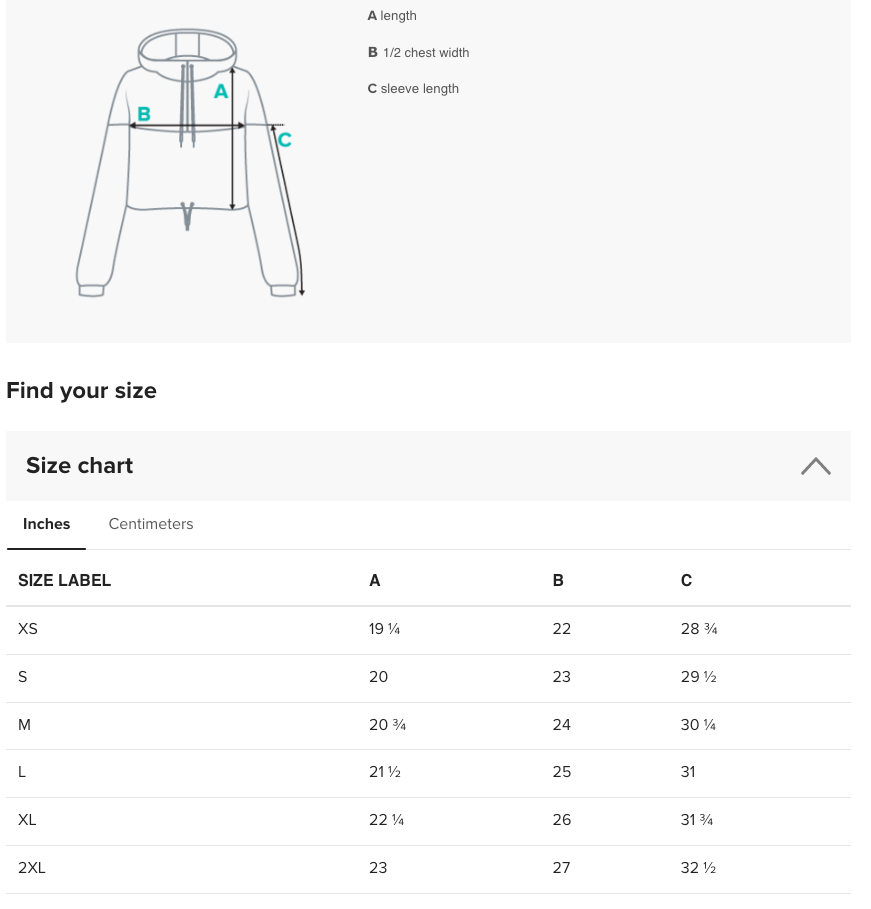Click the 'A length' legend entry
The image size is (871, 909).
(x=392, y=16)
